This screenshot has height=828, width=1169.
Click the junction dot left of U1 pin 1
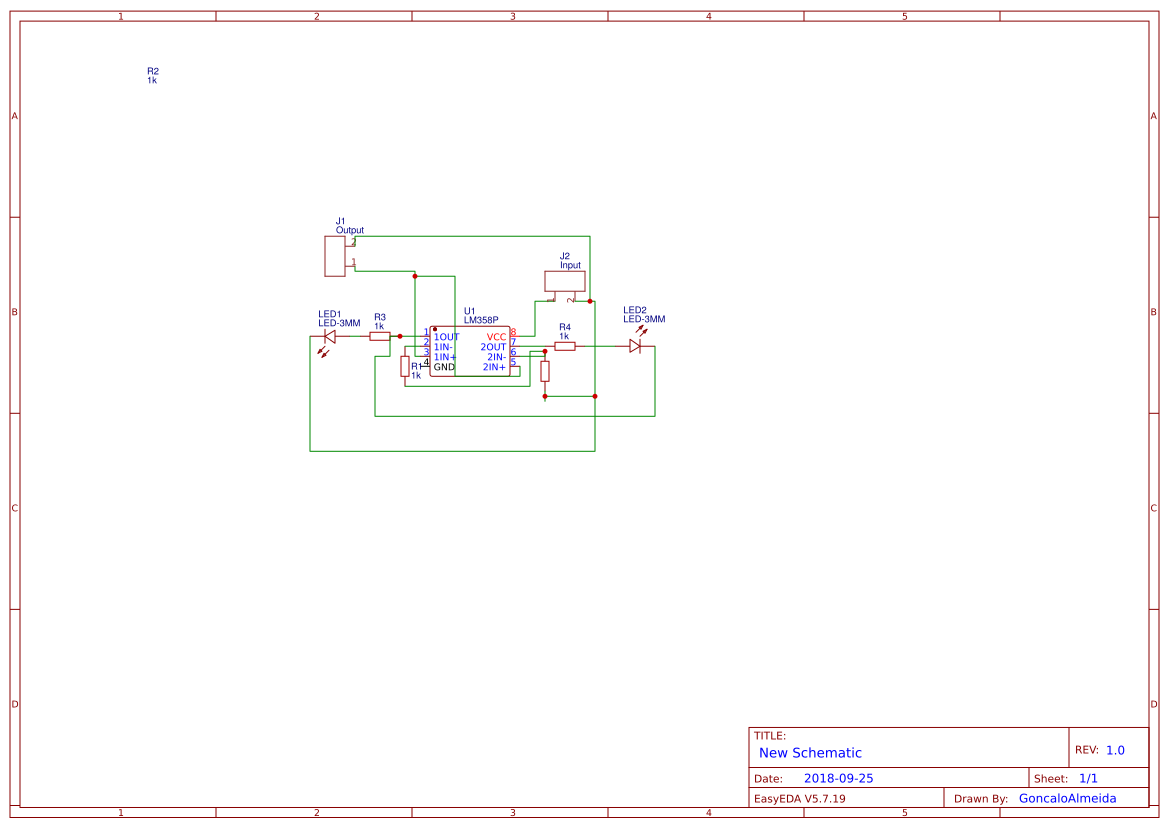pyautogui.click(x=400, y=336)
